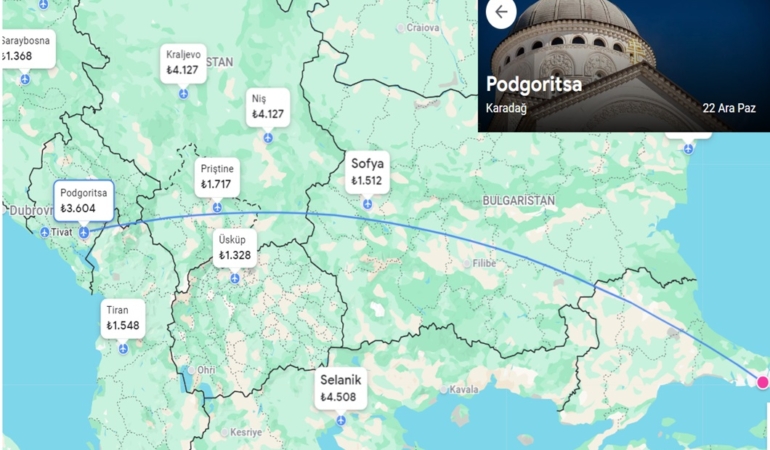Click the airport icon below Sofya
The height and width of the screenshot is (450, 770).
tap(367, 204)
